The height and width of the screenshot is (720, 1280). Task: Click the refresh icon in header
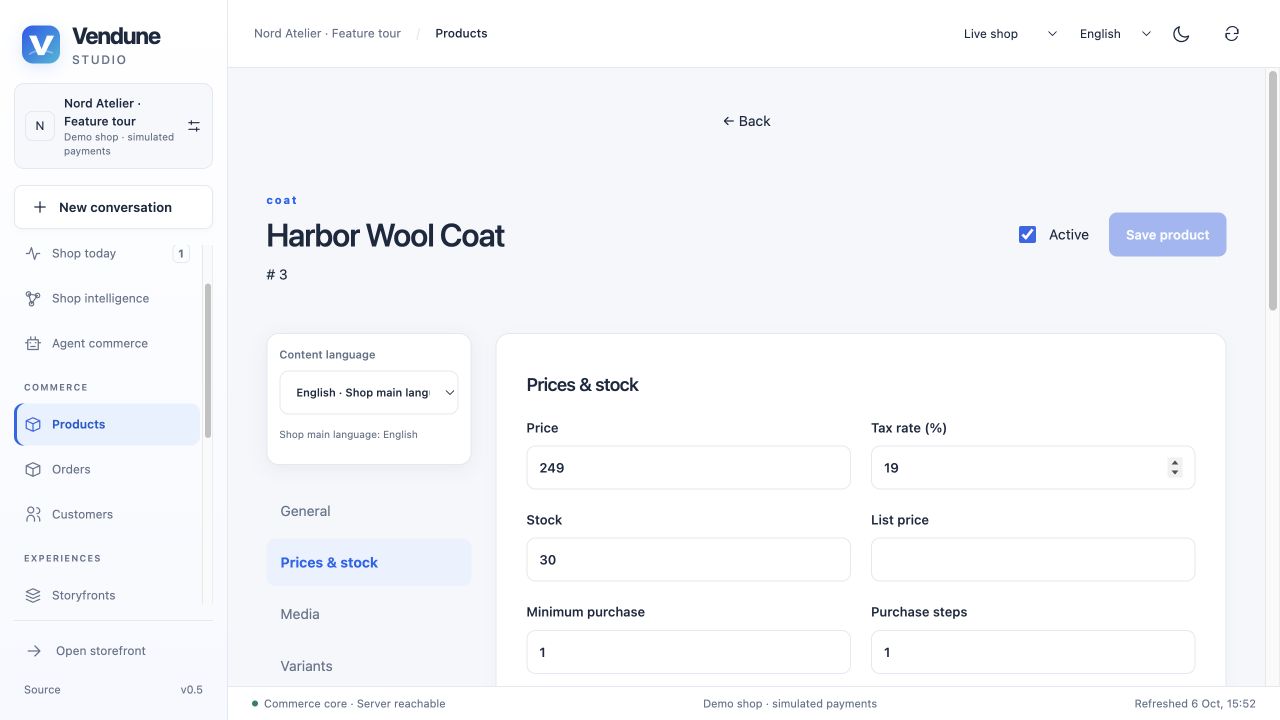pyautogui.click(x=1232, y=34)
